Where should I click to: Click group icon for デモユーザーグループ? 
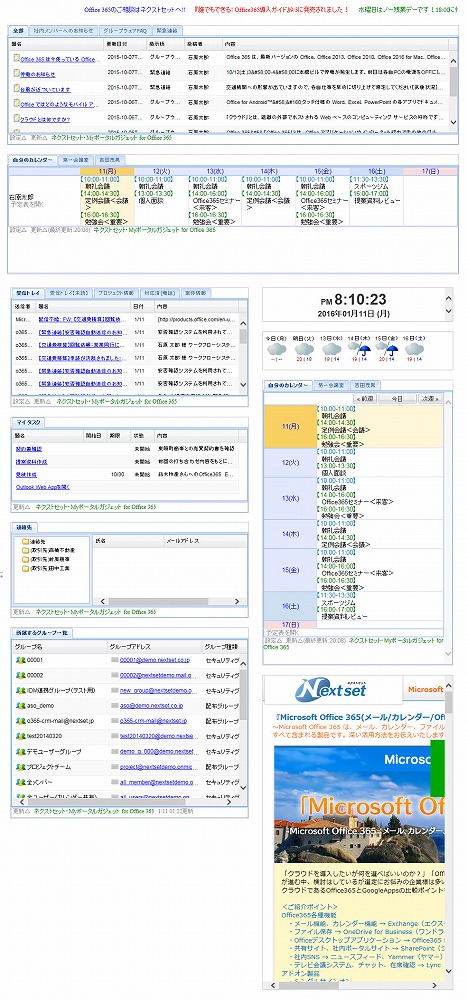click(20, 751)
